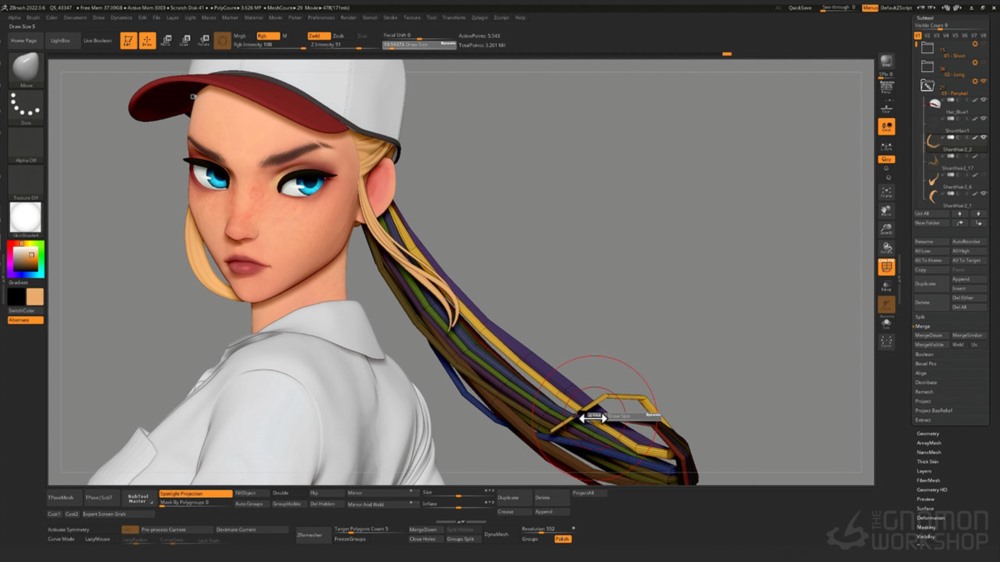The height and width of the screenshot is (562, 1000).
Task: Adjust the Rgb Intensity slider
Action: (268, 45)
